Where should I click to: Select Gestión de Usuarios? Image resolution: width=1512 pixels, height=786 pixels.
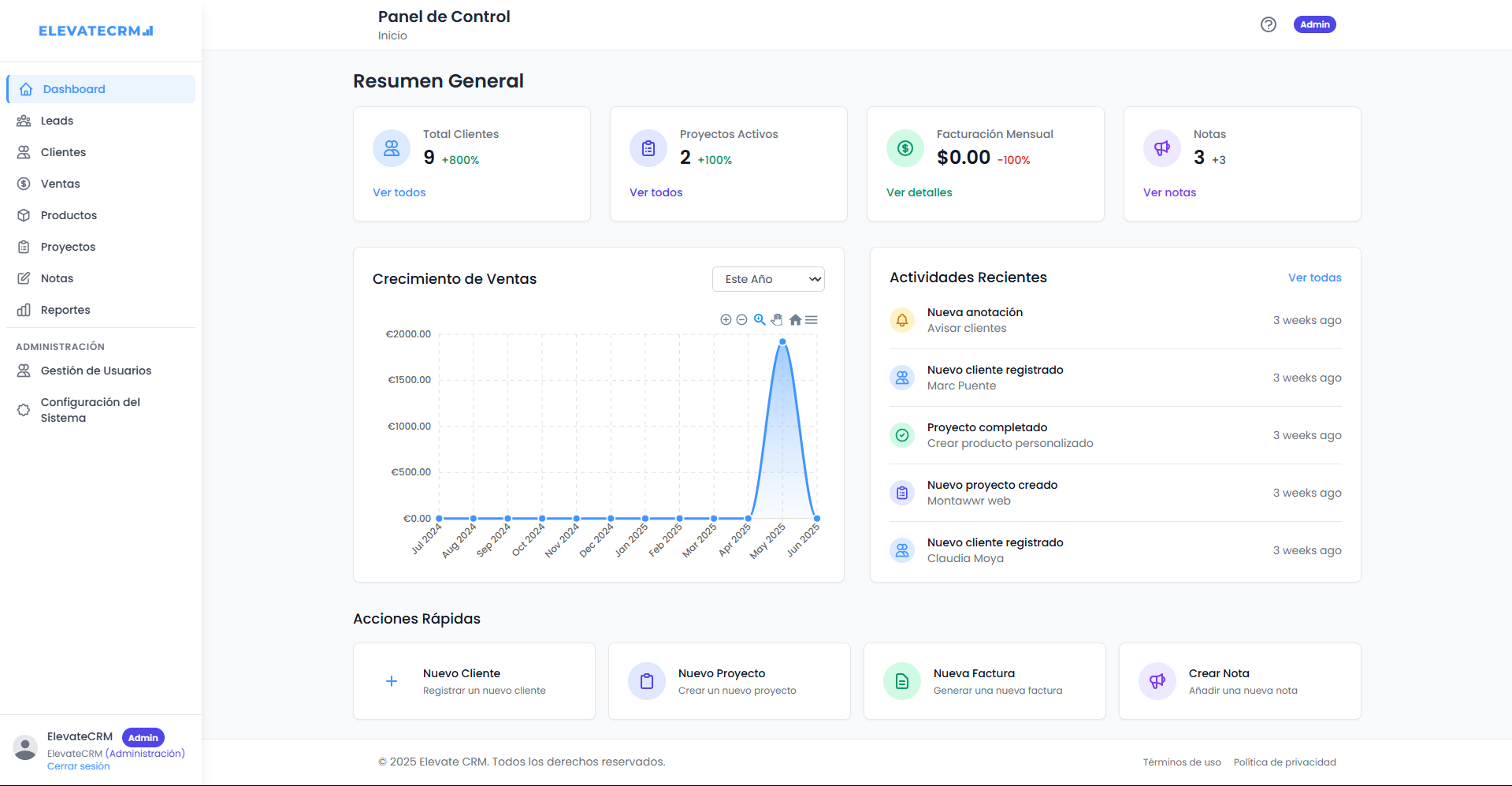pos(95,370)
